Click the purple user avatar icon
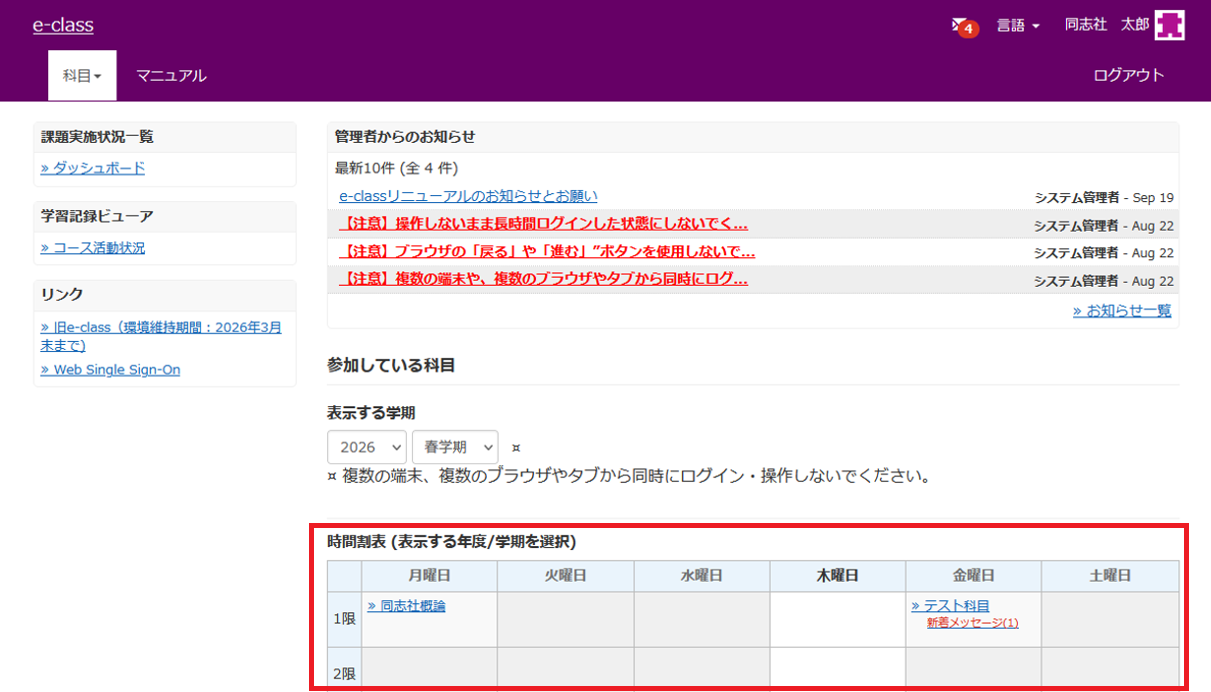 coord(1170,25)
